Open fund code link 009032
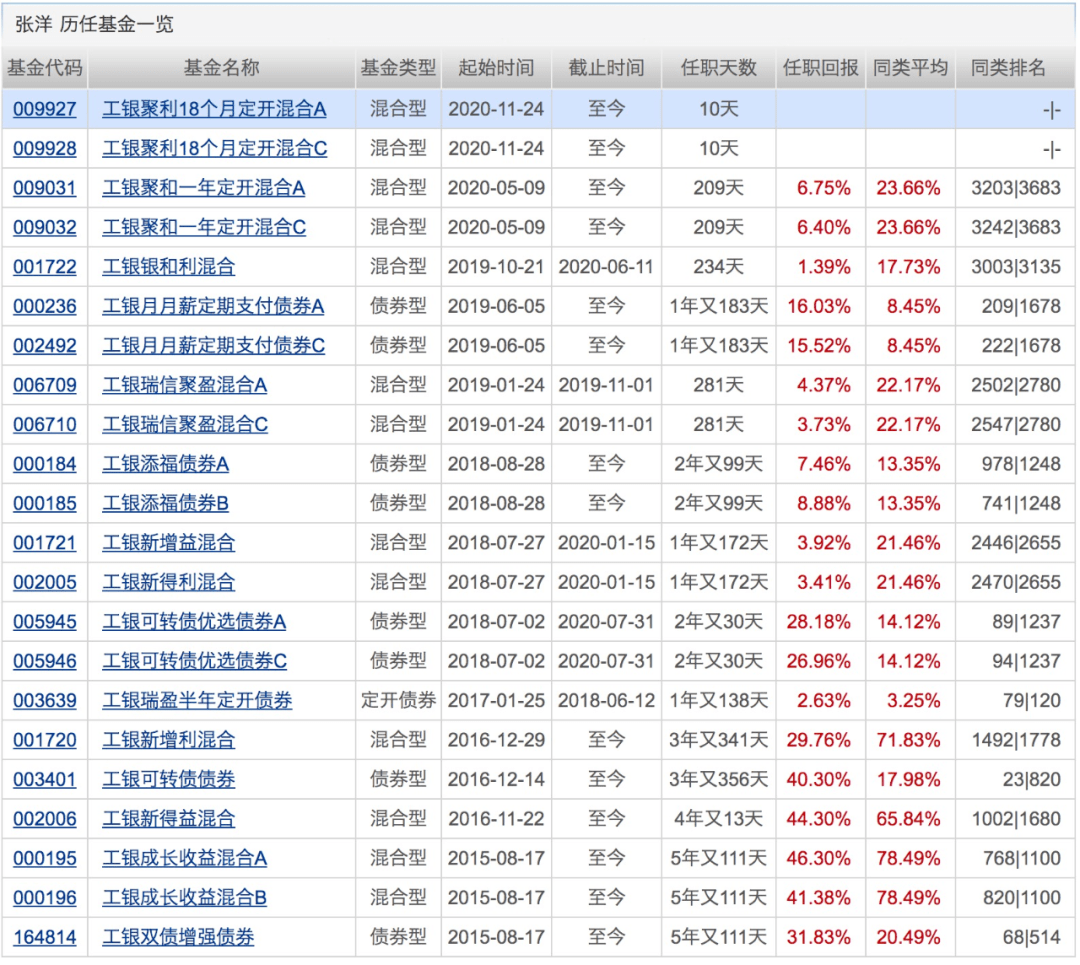 45,227
